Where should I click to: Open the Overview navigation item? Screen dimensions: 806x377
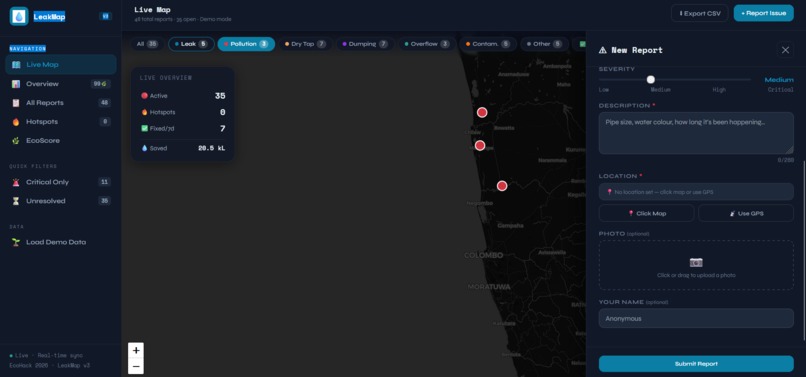61,84
